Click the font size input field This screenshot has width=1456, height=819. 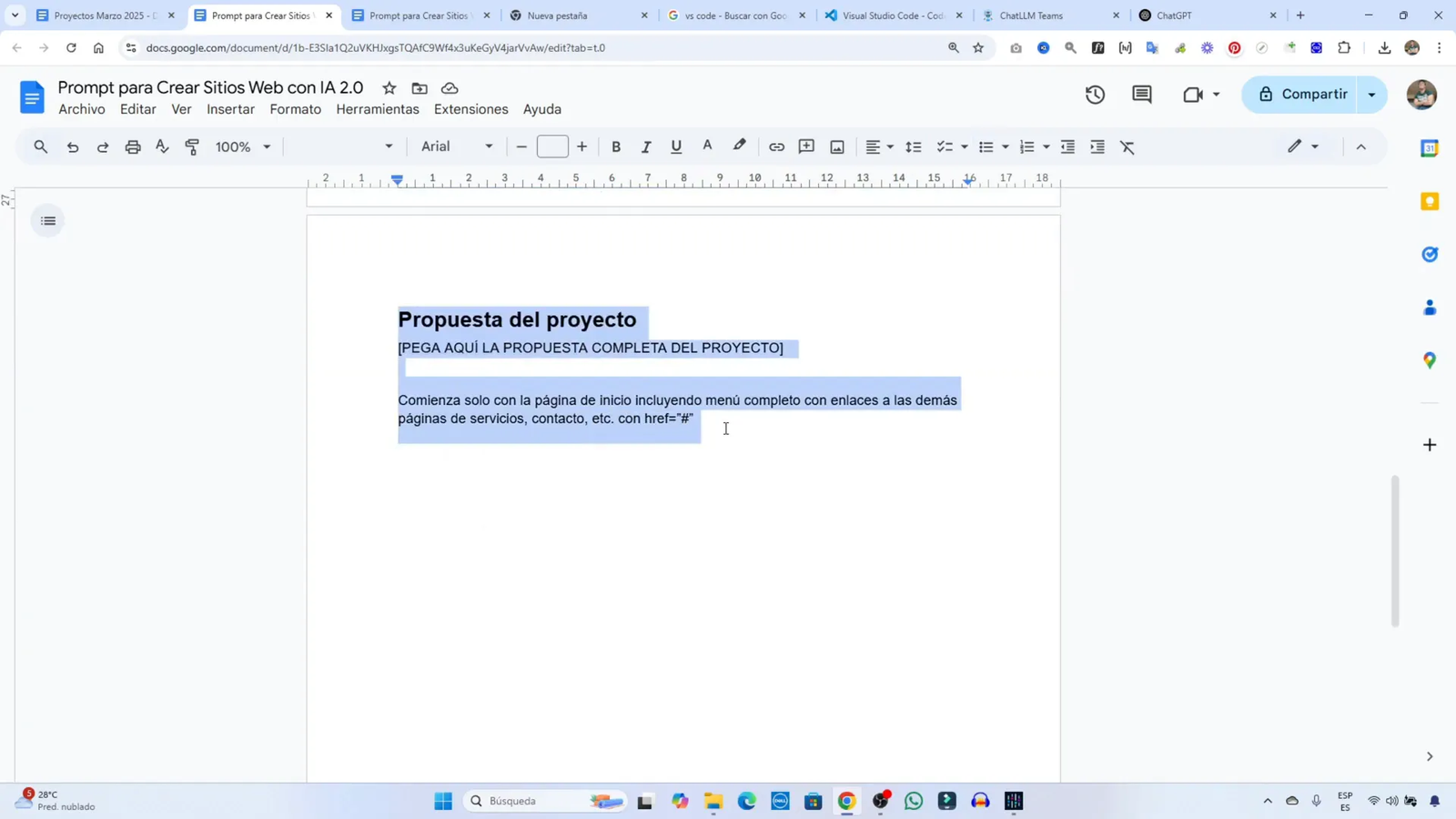[553, 147]
